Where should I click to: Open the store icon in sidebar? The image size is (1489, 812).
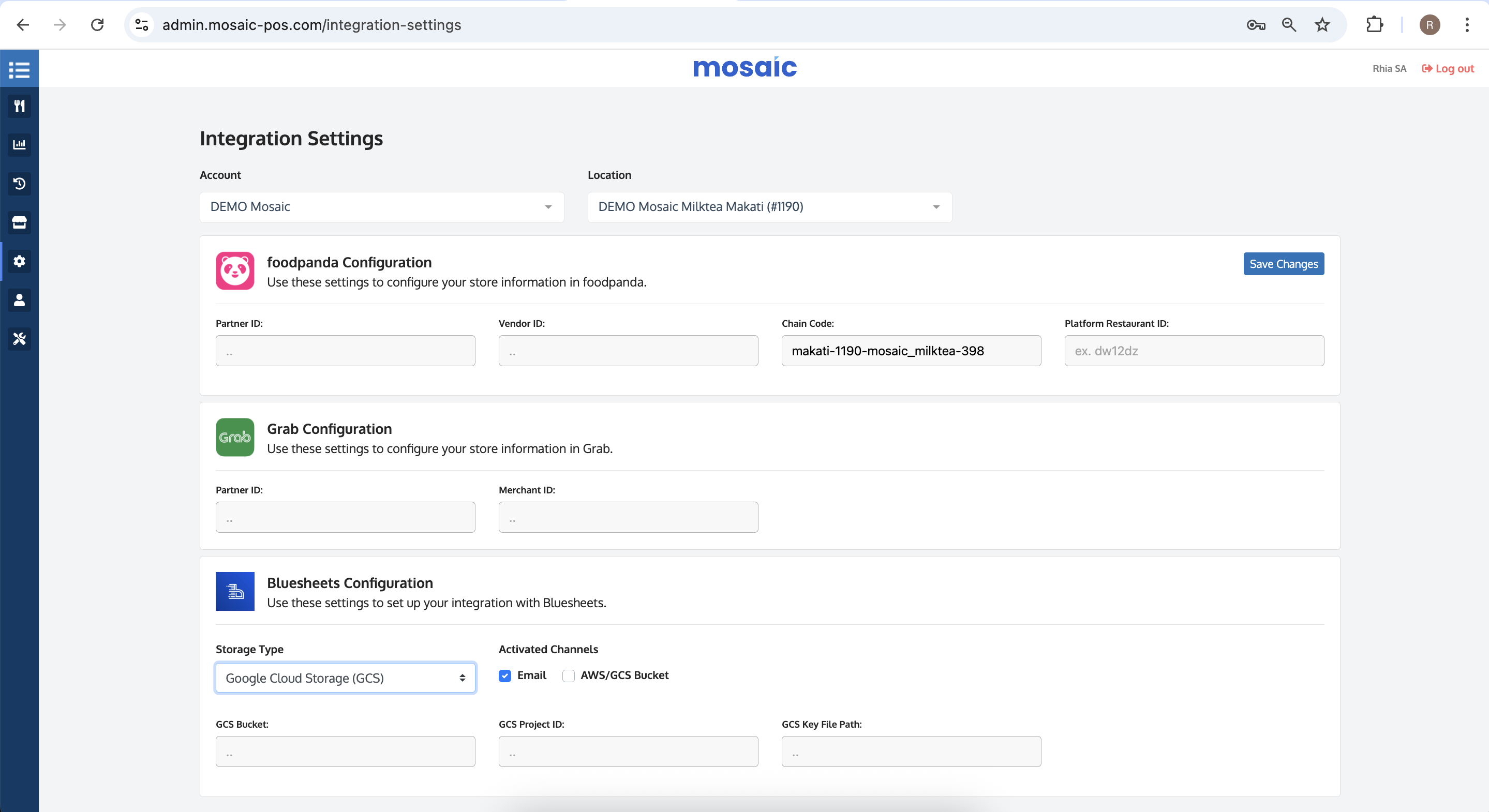19,222
